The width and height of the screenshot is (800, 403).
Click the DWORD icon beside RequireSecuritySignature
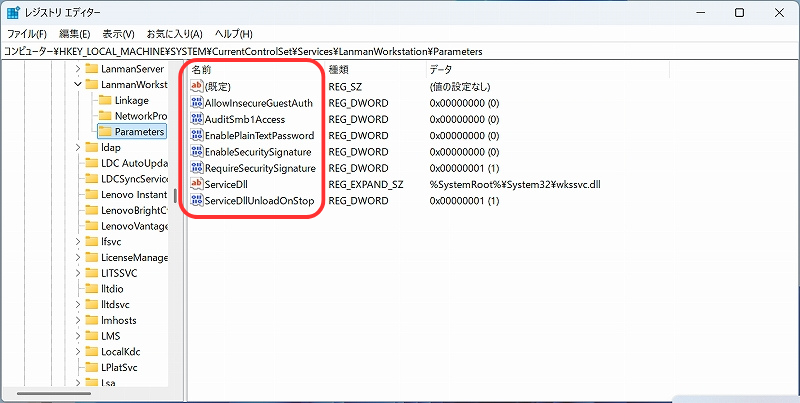coord(196,168)
